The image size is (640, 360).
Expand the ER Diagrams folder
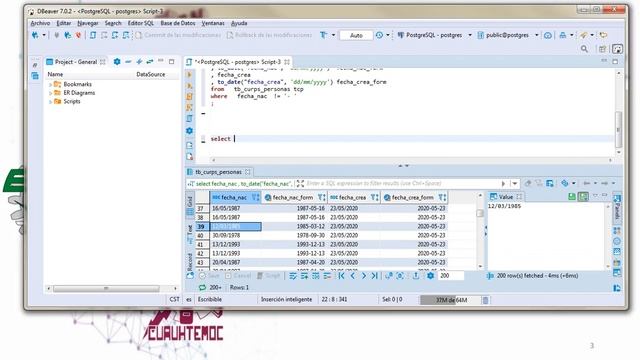click(50, 93)
